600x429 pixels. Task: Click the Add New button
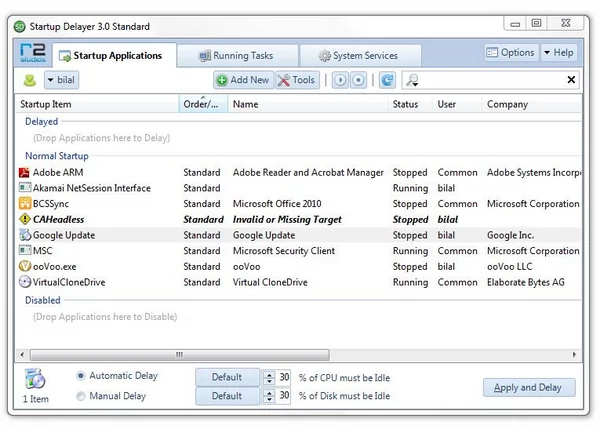tap(243, 80)
